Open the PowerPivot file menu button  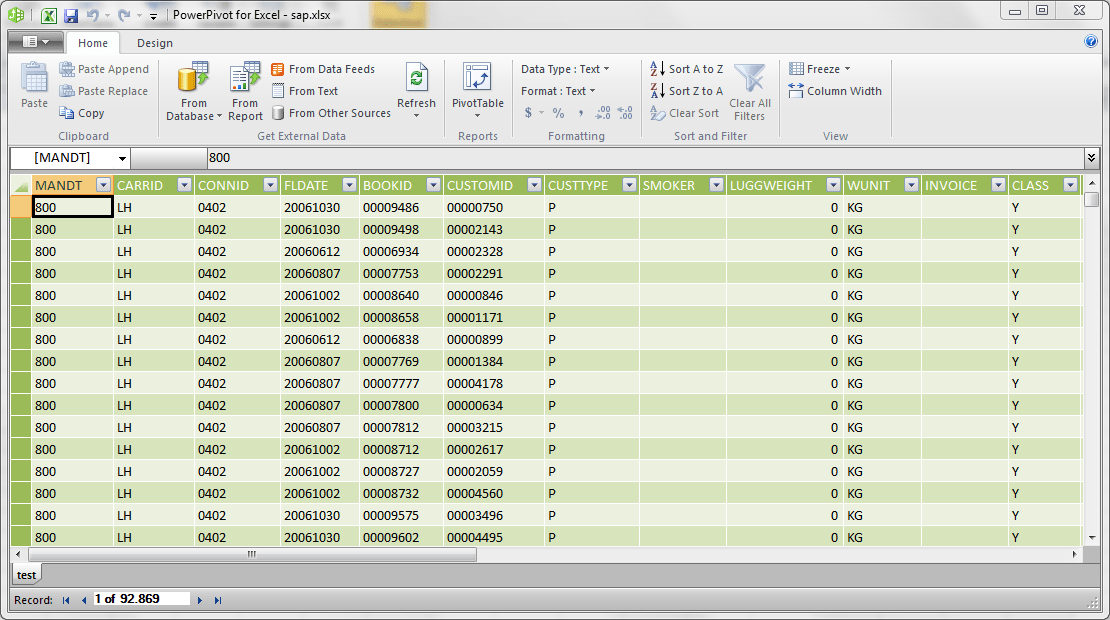point(35,42)
